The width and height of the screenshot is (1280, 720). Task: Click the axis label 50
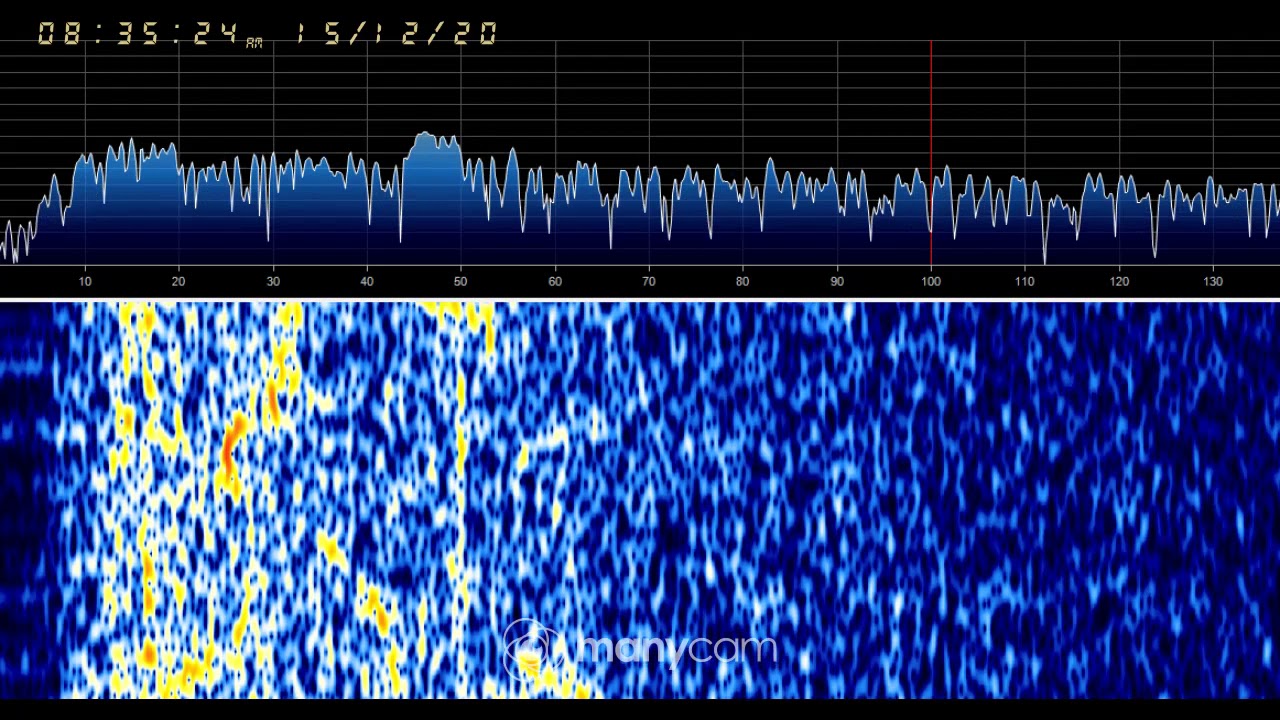461,282
